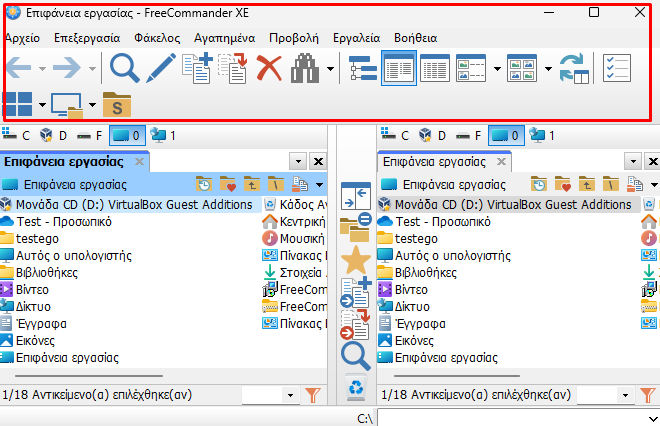Select the list view mode icon

coord(399,68)
